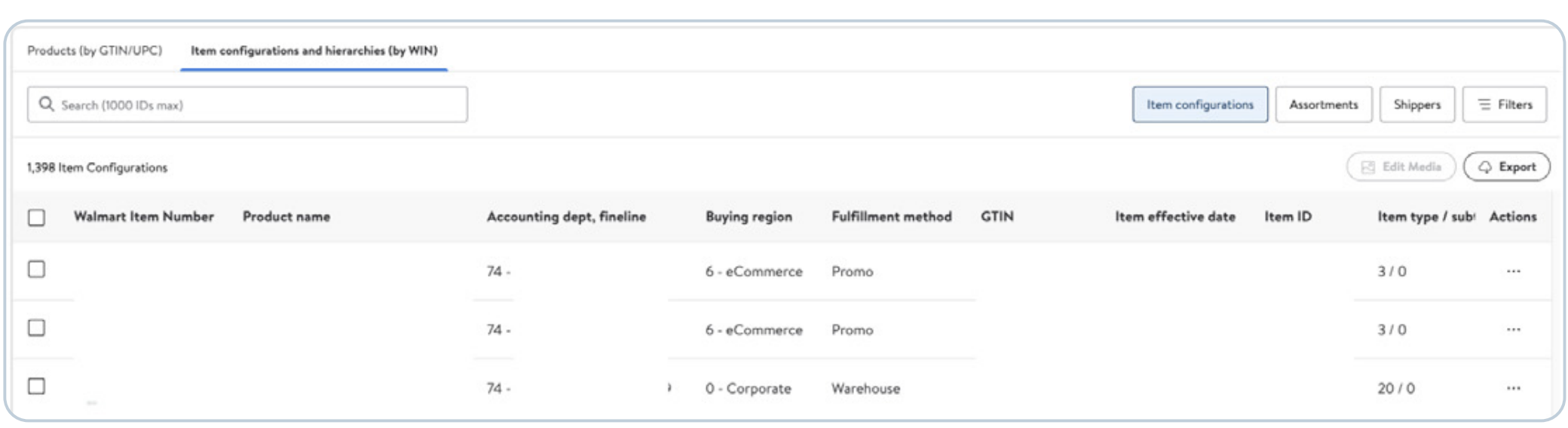The image size is (1568, 428).
Task: Open actions menu for Warehouse row
Action: pos(1513,389)
